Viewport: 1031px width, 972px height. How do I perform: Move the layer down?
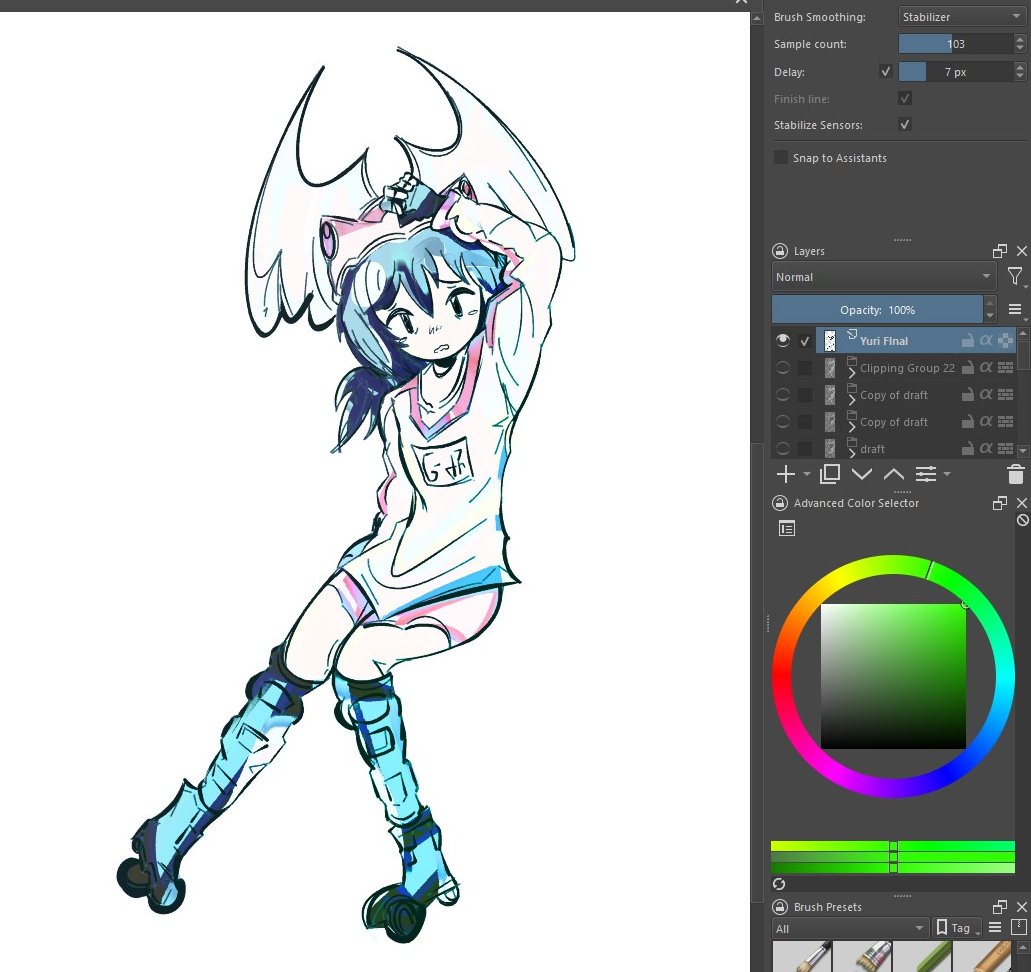[861, 474]
